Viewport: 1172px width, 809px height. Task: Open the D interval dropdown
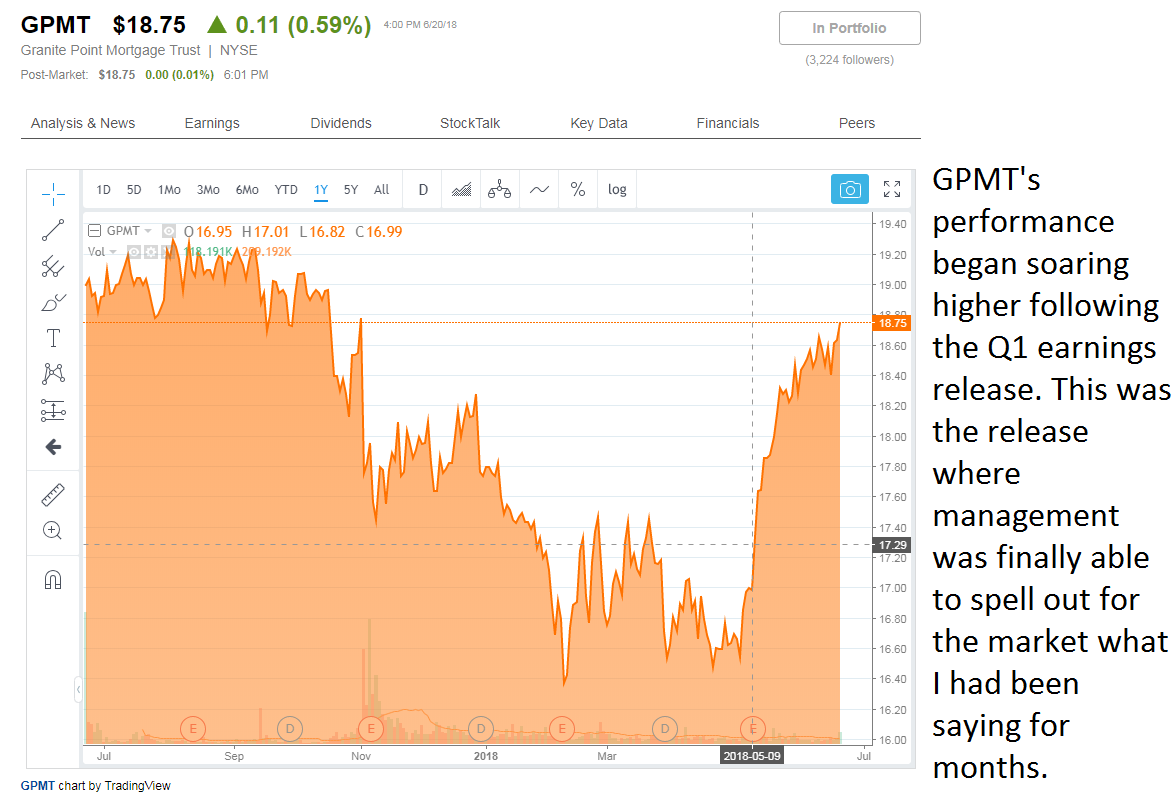[x=423, y=190]
